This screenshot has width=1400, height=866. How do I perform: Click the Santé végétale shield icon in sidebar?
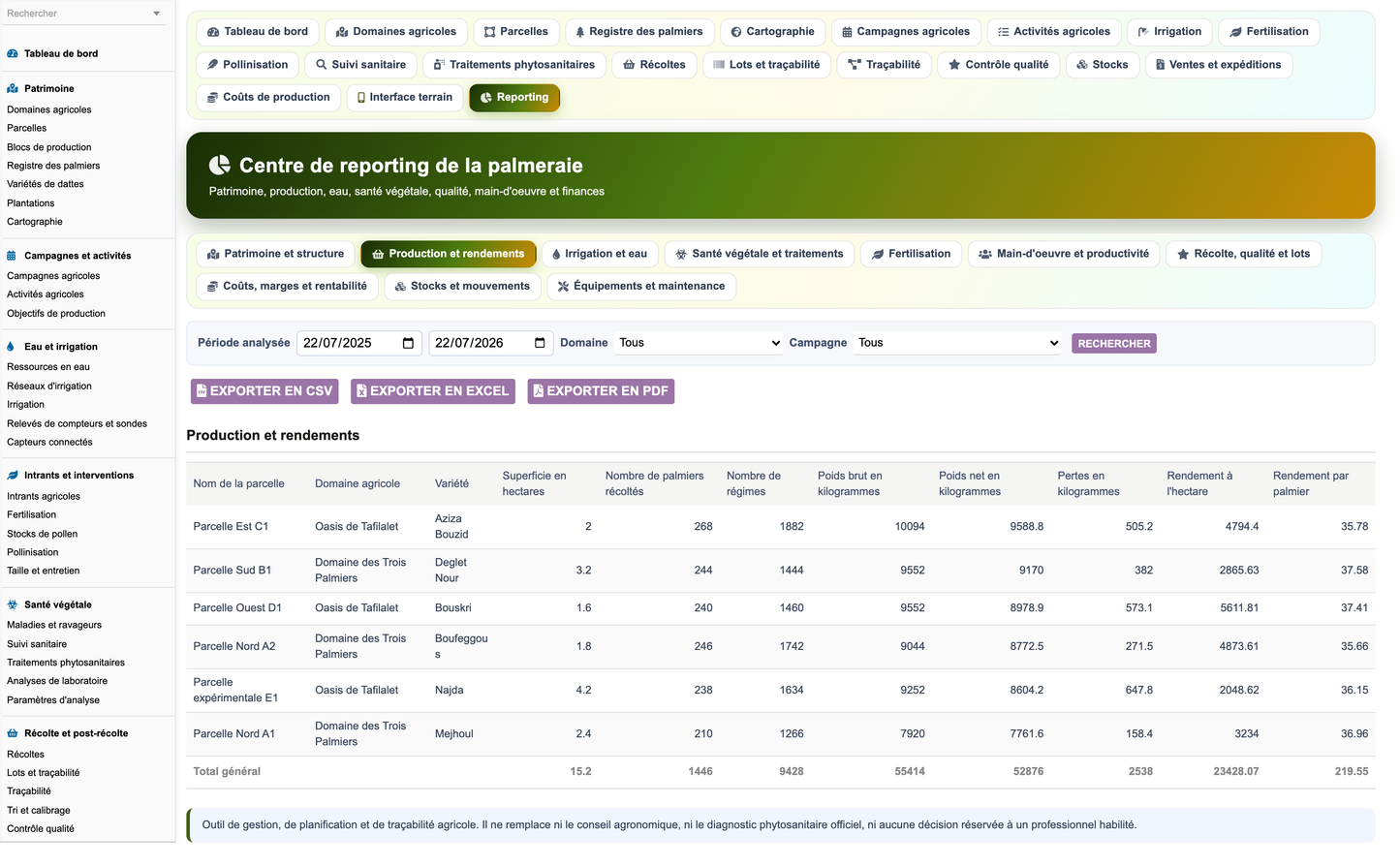(x=12, y=604)
